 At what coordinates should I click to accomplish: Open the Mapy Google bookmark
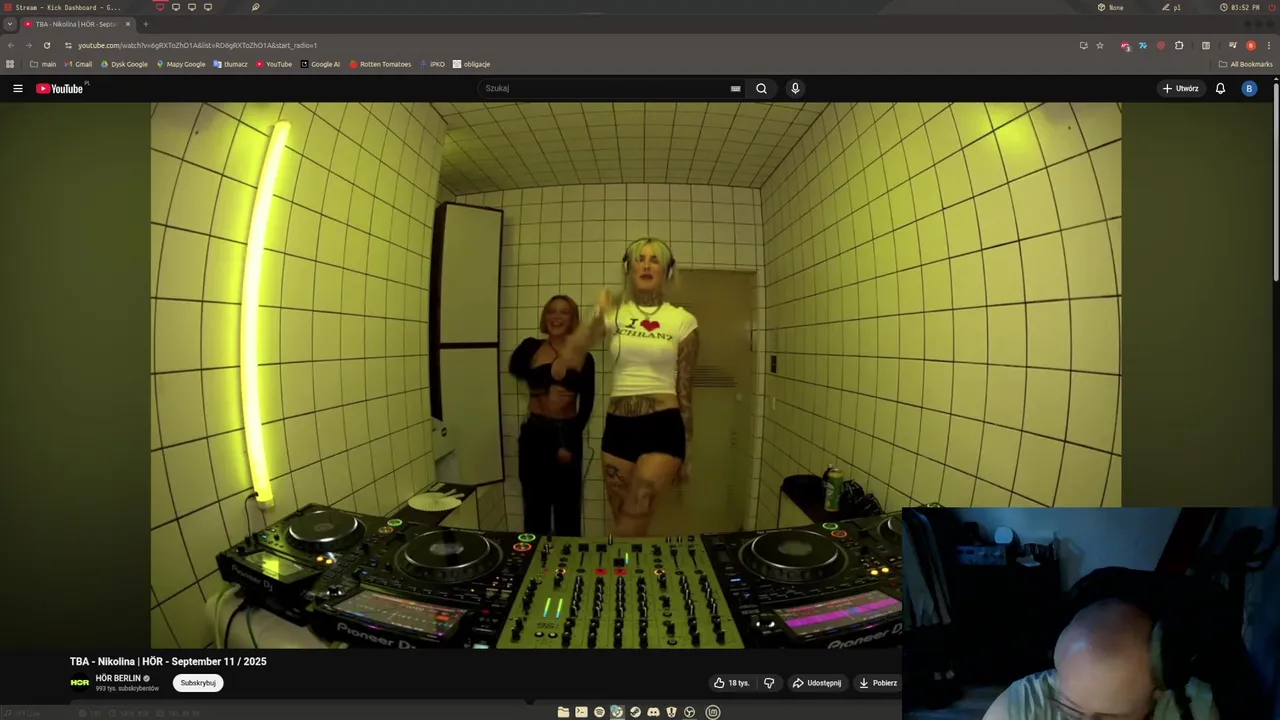pos(181,64)
